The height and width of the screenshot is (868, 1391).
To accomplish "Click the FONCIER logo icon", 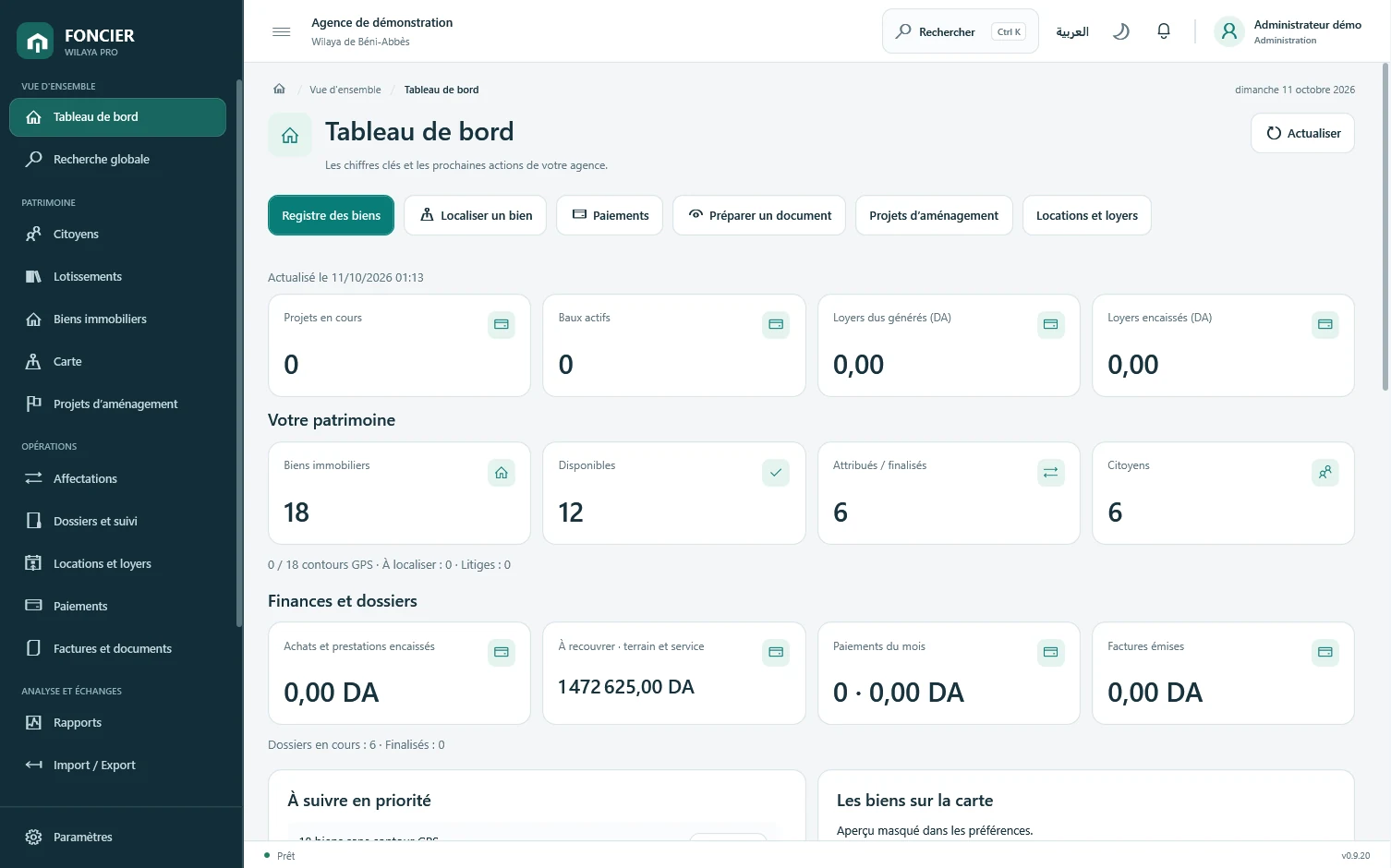I will click(x=36, y=41).
